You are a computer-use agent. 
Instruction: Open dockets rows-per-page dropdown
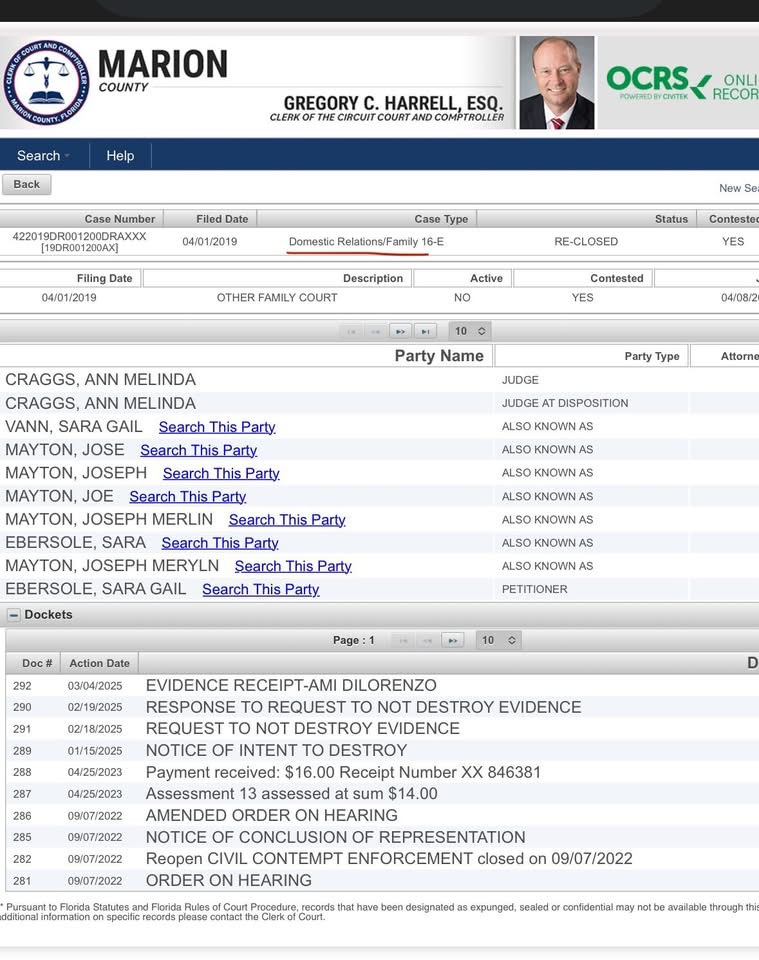click(x=498, y=640)
